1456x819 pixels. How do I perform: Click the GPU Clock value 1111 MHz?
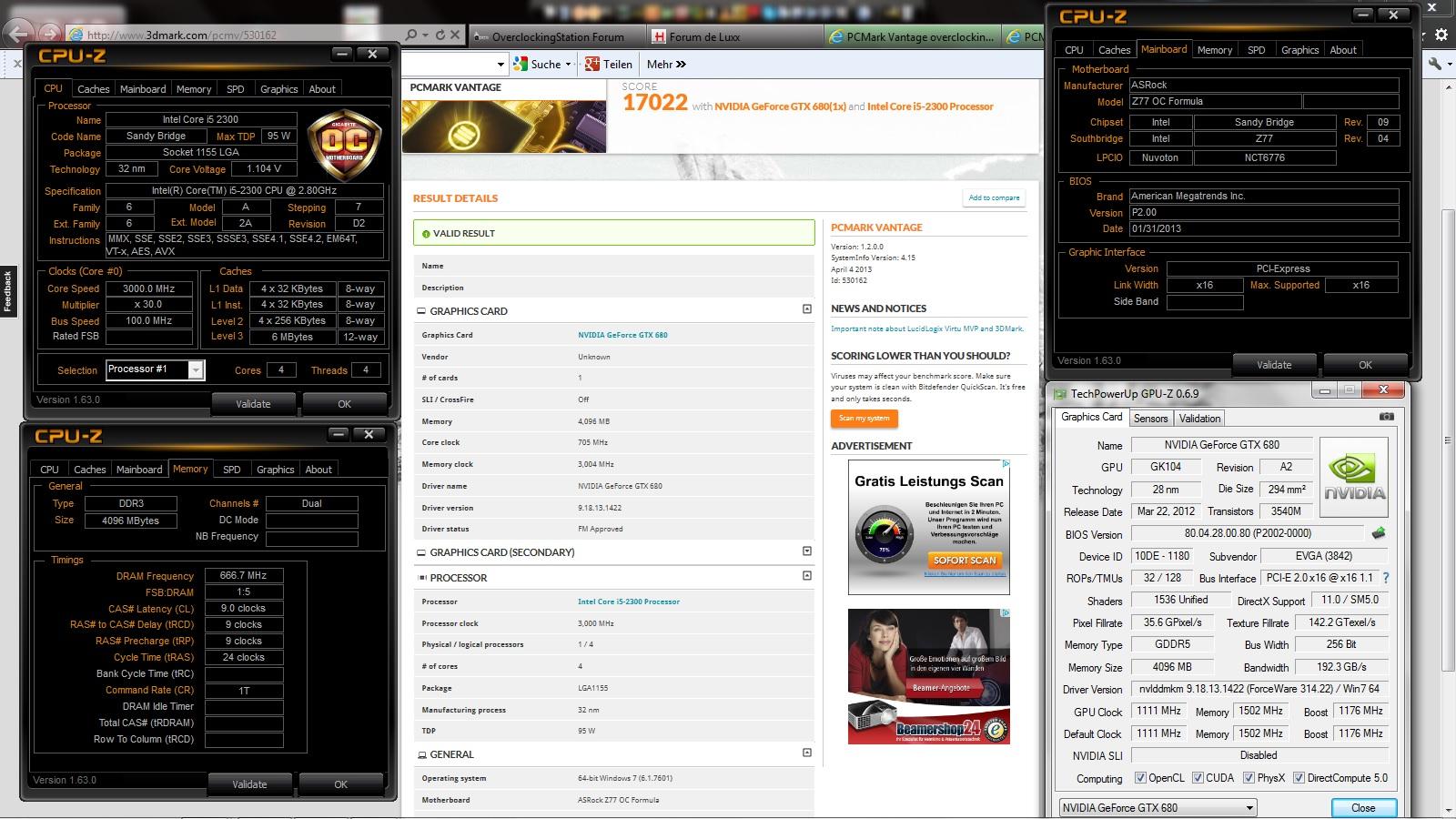click(1158, 712)
